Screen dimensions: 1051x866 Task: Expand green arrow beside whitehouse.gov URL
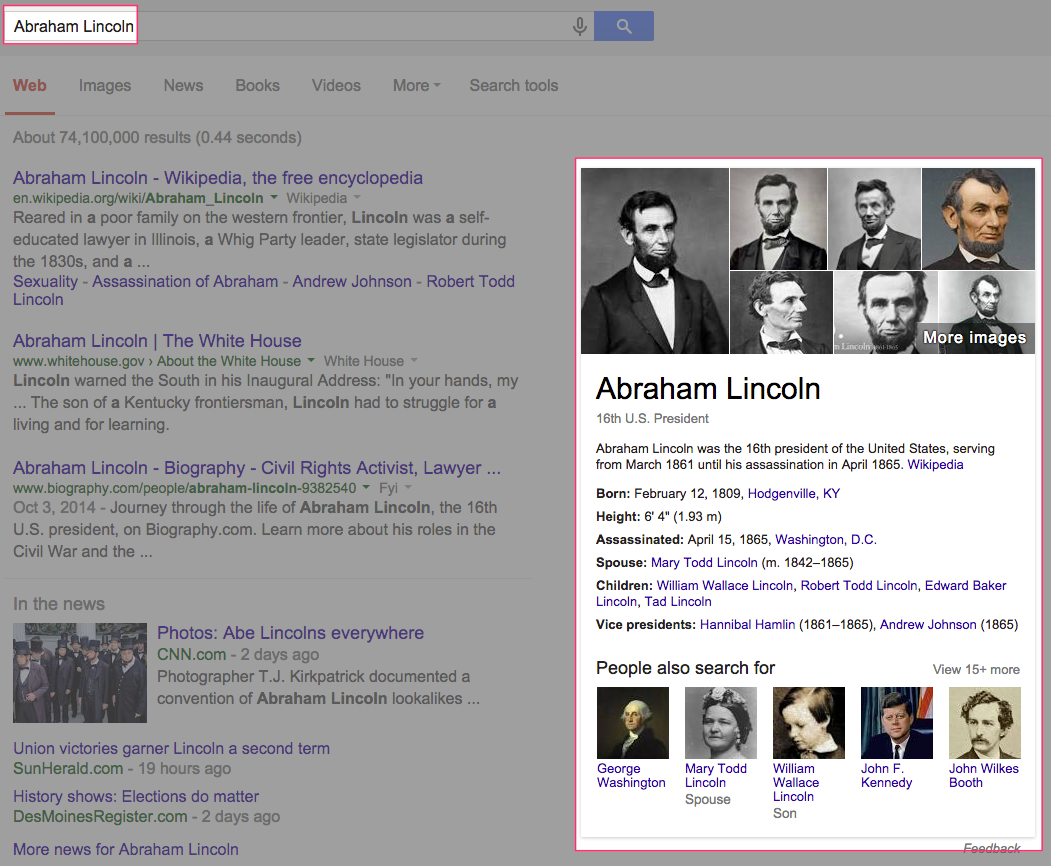pyautogui.click(x=311, y=361)
